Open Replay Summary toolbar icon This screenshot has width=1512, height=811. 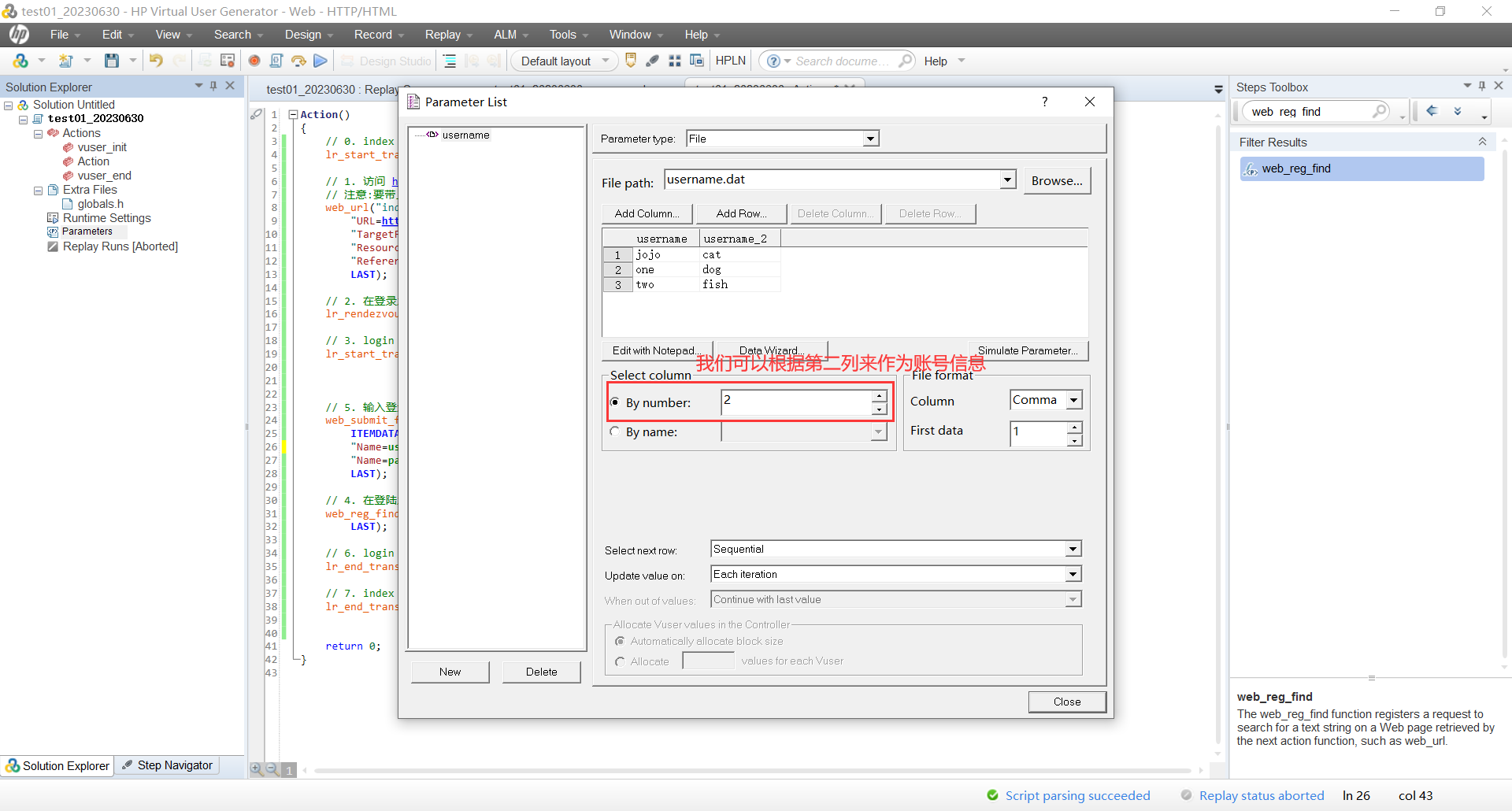click(228, 61)
